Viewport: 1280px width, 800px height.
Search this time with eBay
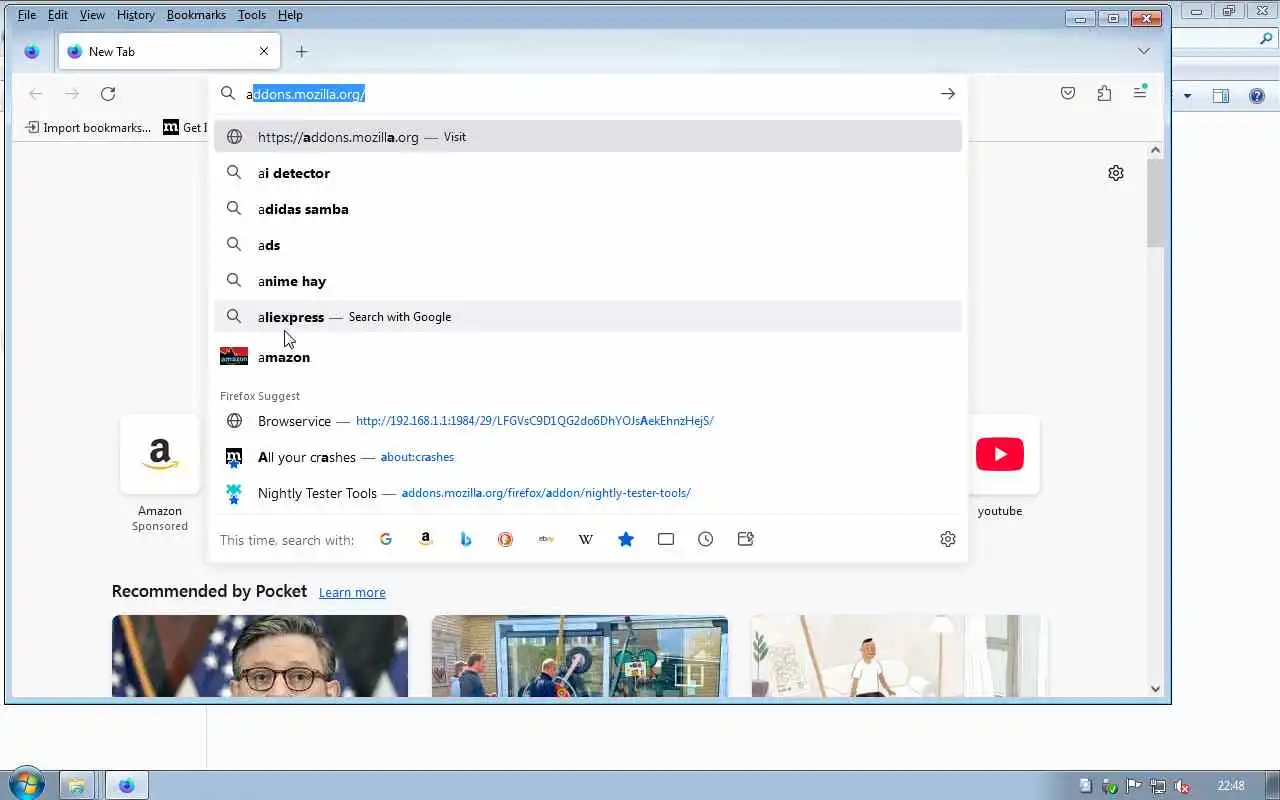(546, 539)
